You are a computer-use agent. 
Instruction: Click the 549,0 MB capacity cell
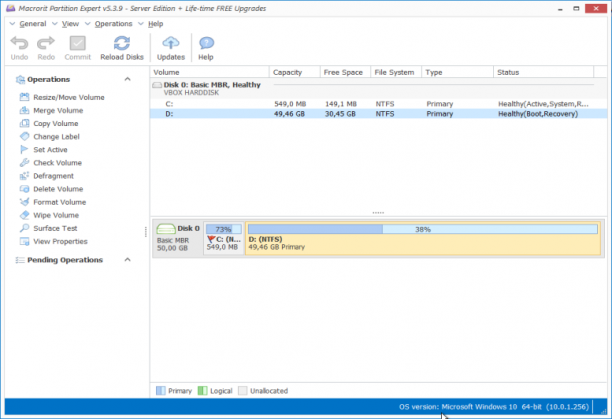[290, 104]
